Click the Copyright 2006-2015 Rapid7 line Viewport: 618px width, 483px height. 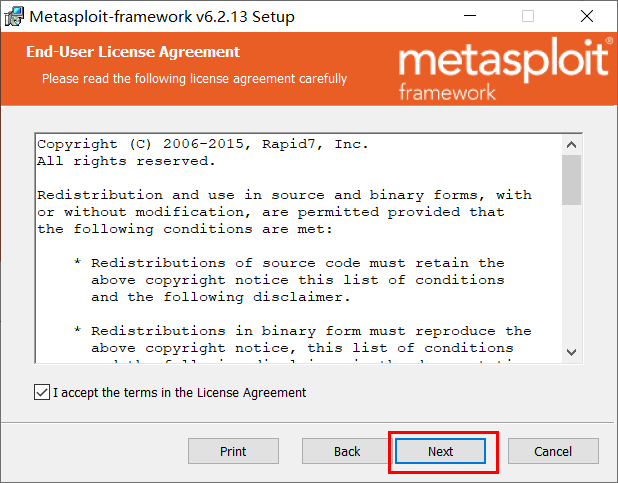click(203, 144)
